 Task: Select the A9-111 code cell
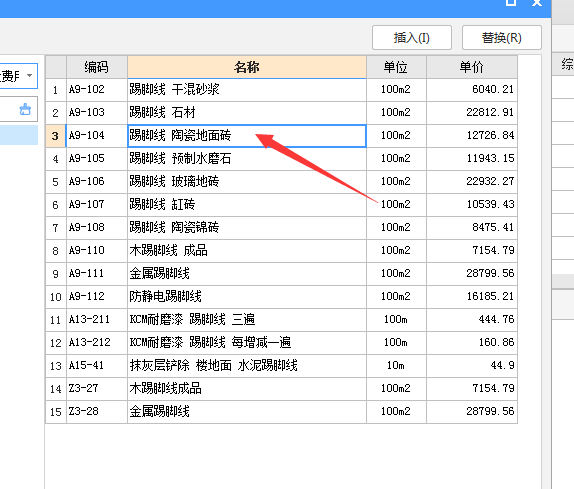[97, 274]
